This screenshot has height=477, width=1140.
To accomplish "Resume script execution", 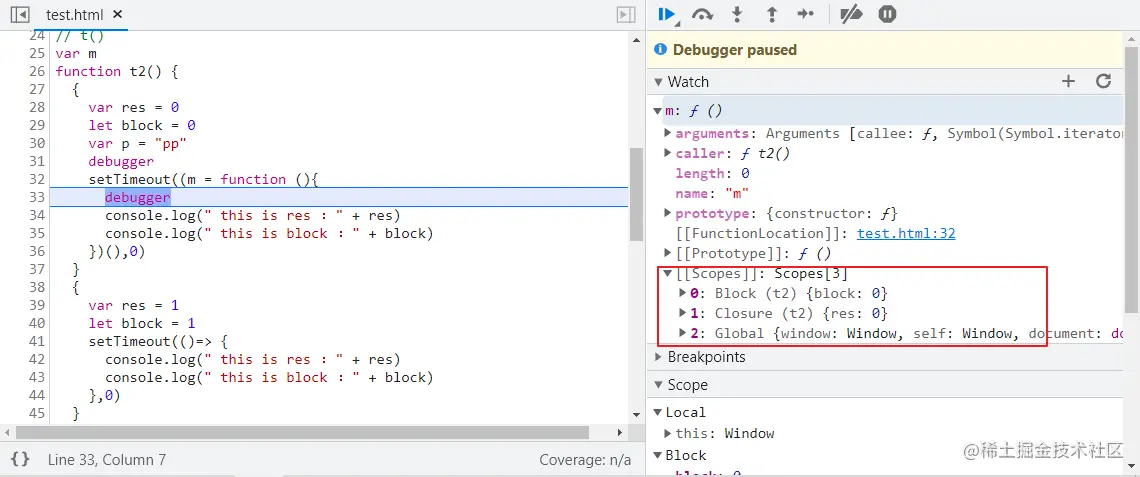I will click(667, 14).
